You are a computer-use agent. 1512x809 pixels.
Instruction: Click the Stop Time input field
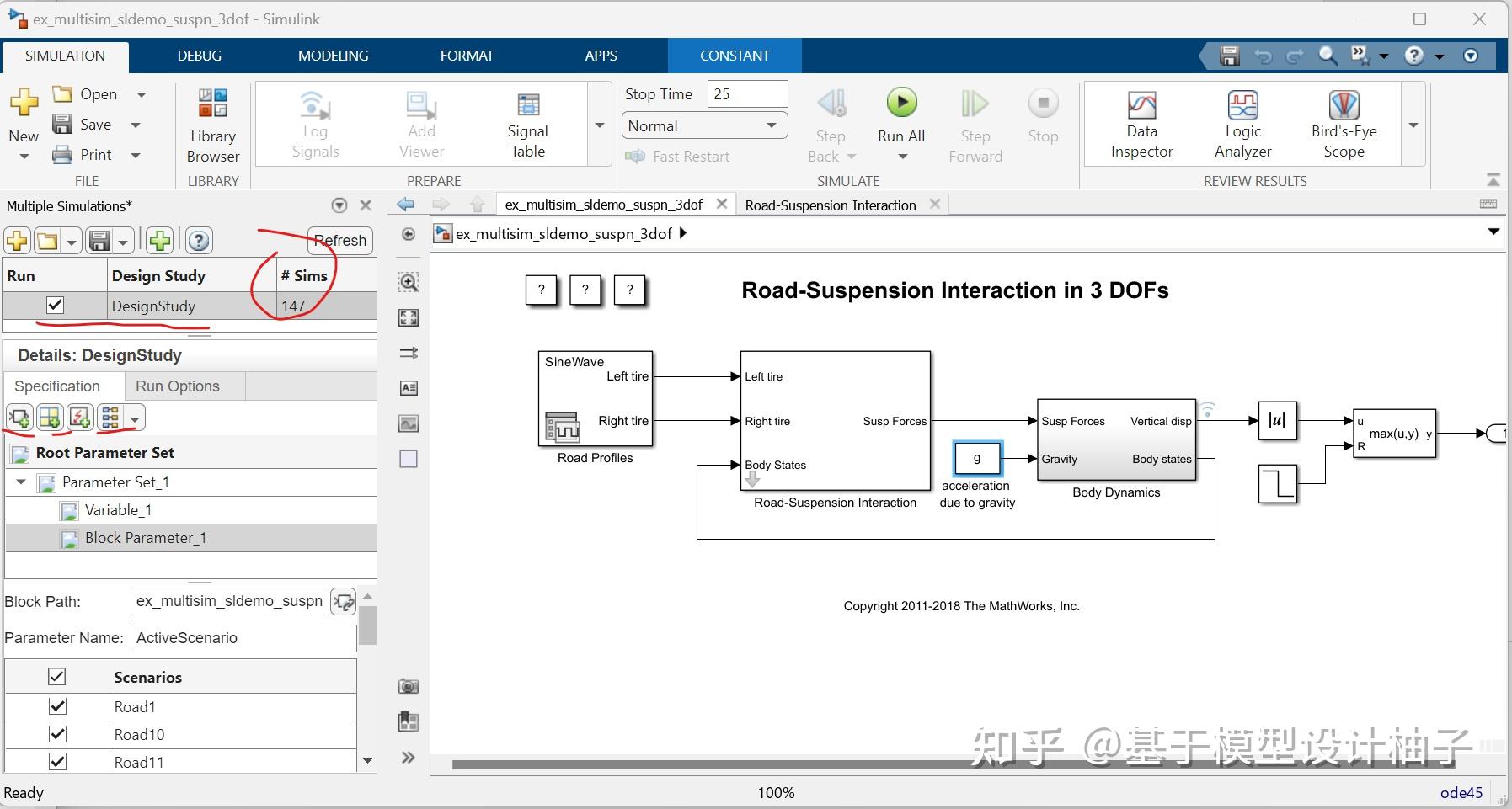tap(748, 93)
